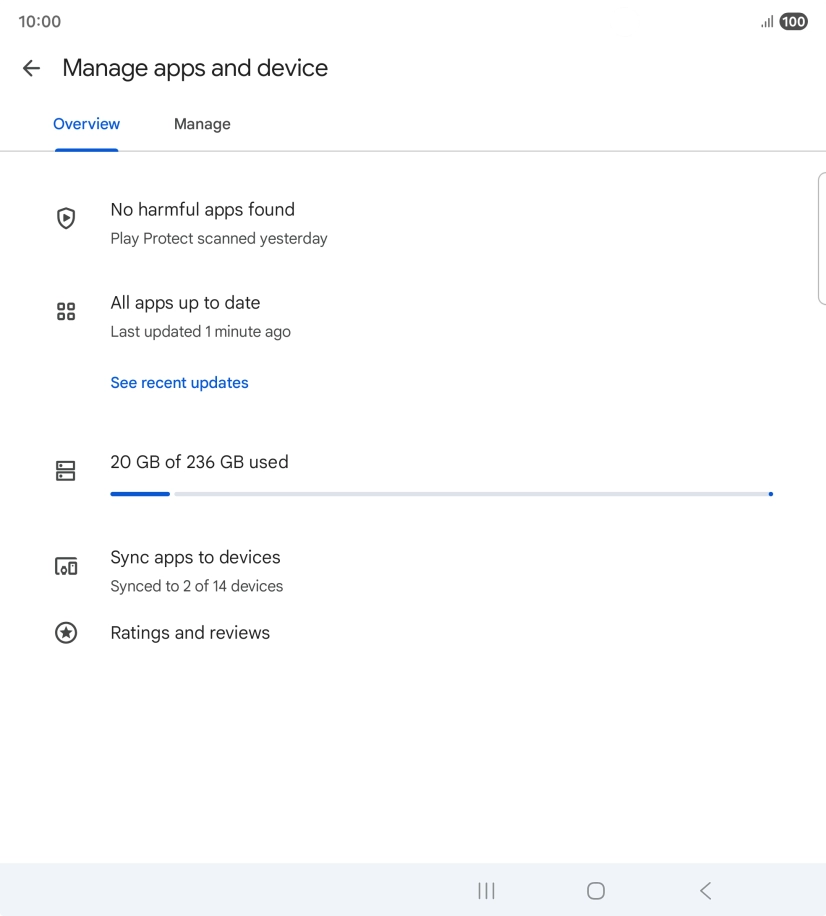Open Ratings and reviews
This screenshot has width=826, height=916.
(x=190, y=633)
